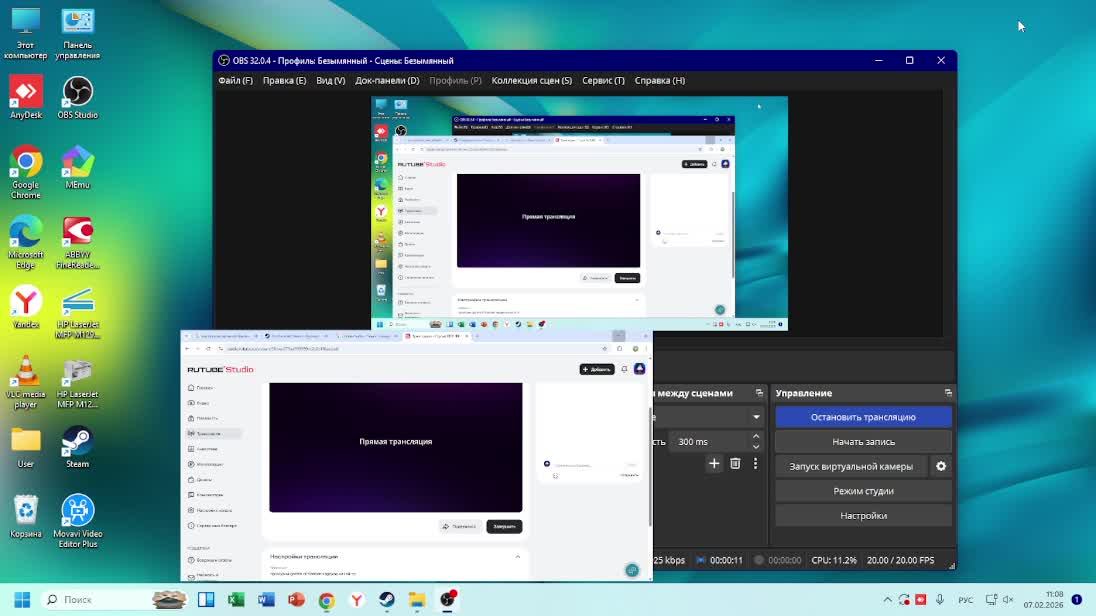
Task: Click the Steam icon in the taskbar
Action: [x=387, y=599]
